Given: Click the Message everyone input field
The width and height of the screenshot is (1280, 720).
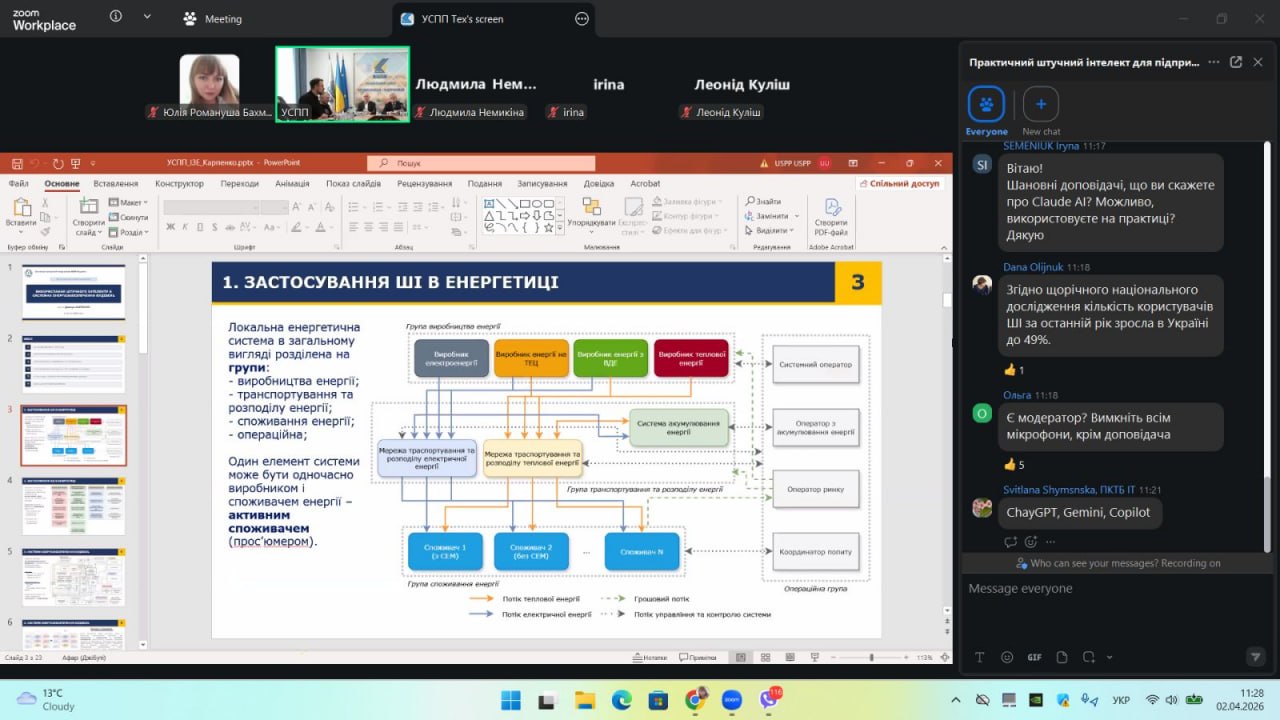Looking at the screenshot, I should pos(1100,589).
